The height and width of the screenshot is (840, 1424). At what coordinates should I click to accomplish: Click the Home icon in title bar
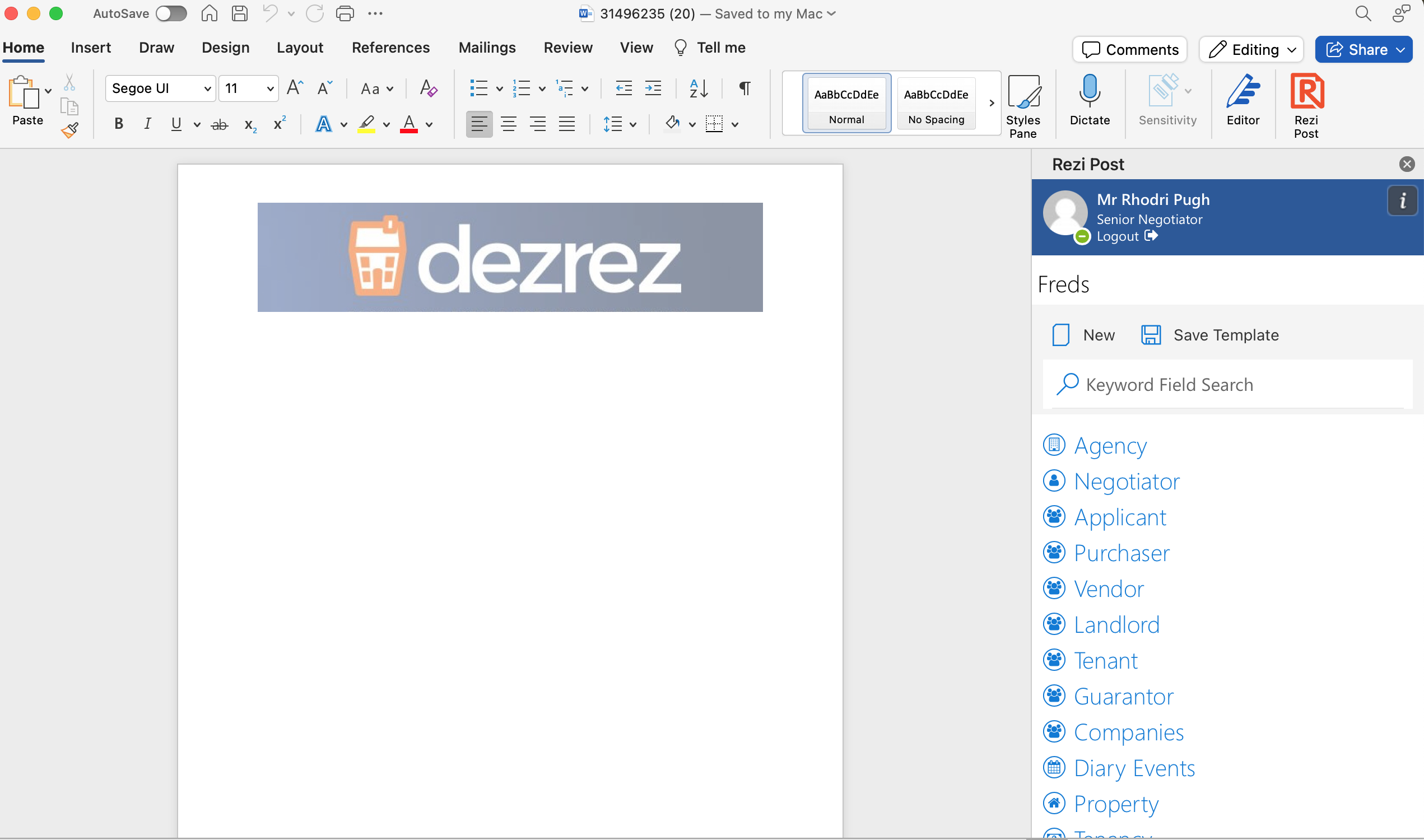tap(210, 13)
